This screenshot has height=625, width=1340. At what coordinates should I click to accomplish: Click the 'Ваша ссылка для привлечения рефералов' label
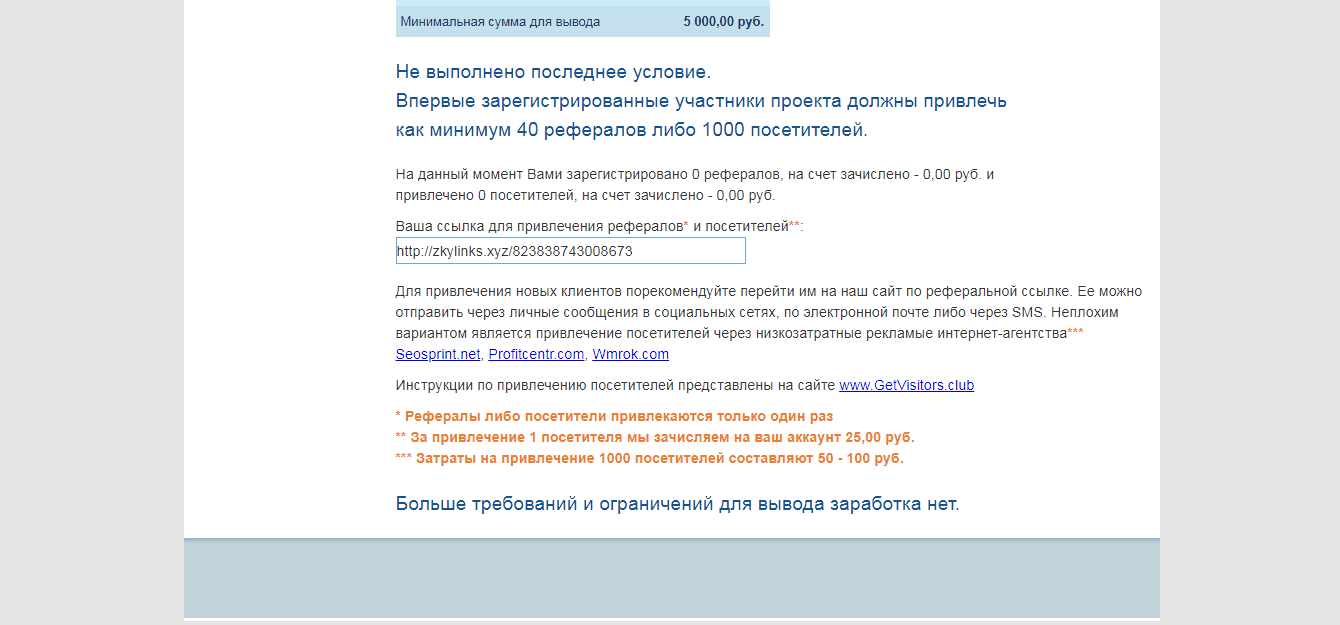540,227
